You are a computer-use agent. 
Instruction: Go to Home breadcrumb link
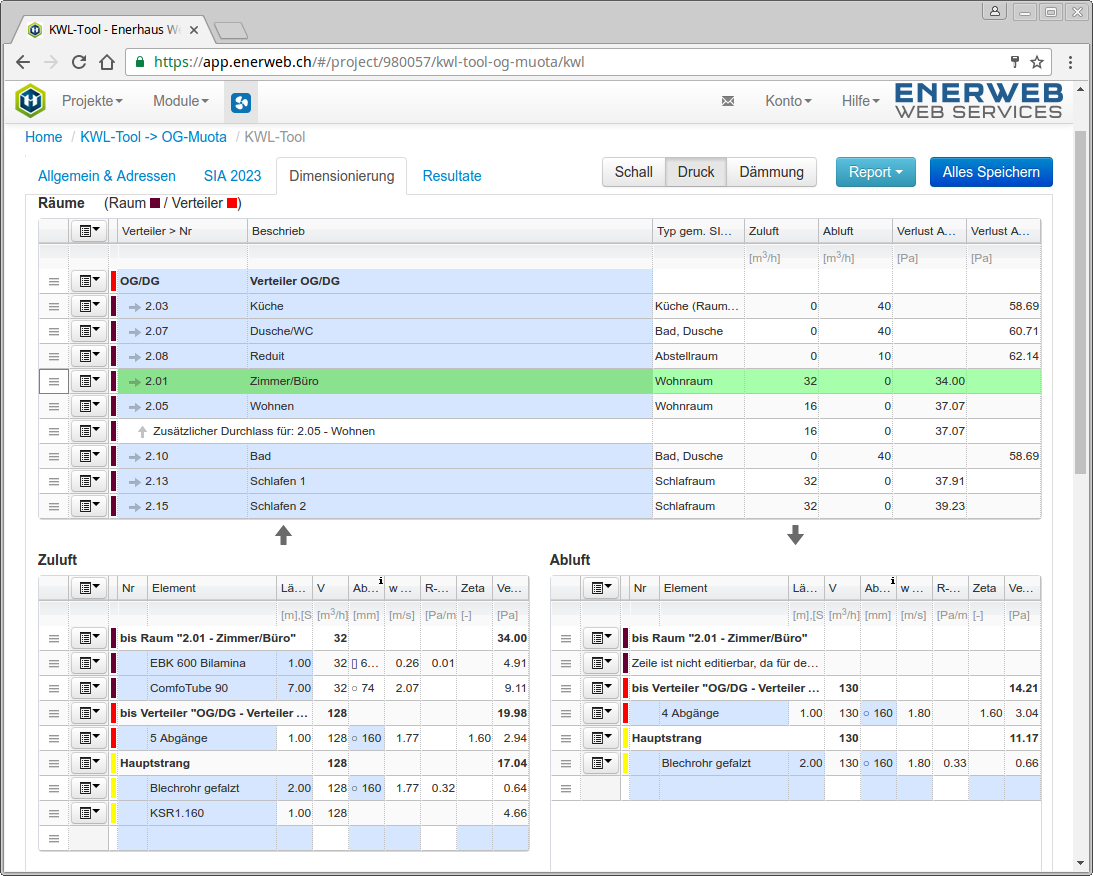point(44,137)
